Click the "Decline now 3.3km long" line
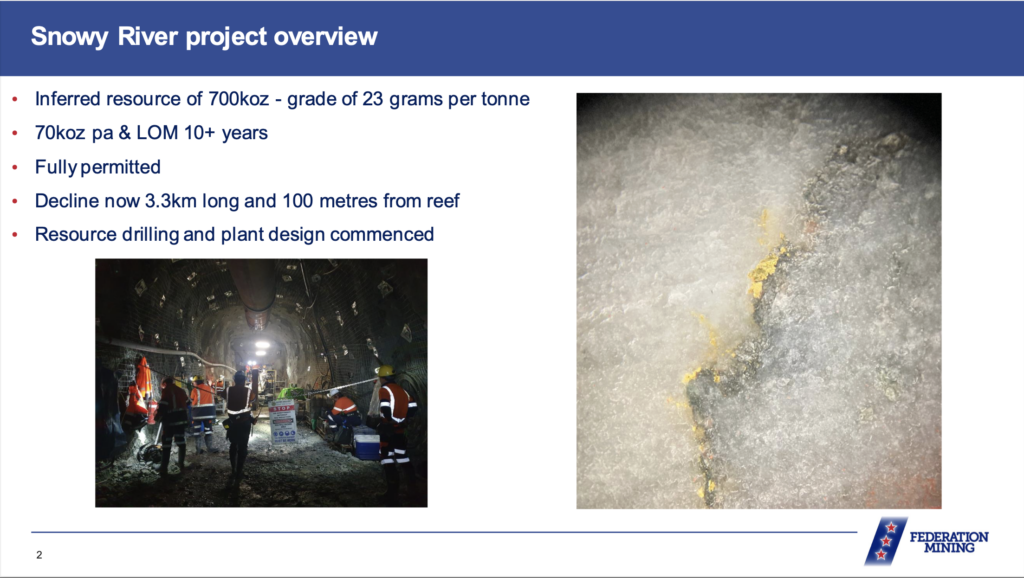1024x578 pixels. click(x=247, y=201)
